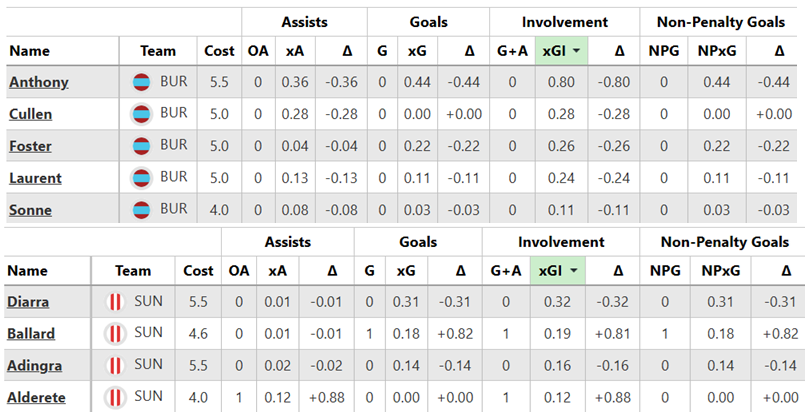The height and width of the screenshot is (416, 808).
Task: Sort Burnley table by the xA header
Action: pos(295,51)
